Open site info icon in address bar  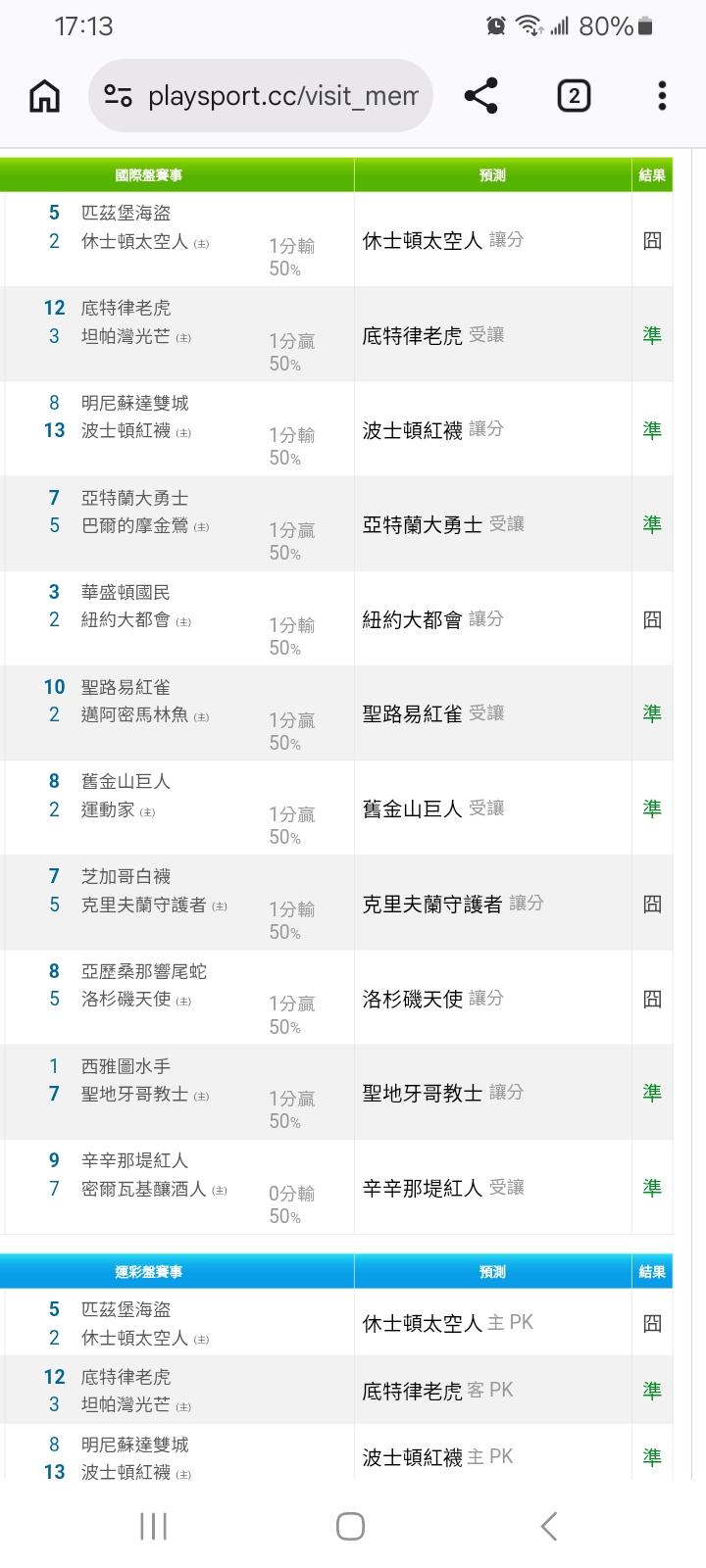tap(119, 96)
